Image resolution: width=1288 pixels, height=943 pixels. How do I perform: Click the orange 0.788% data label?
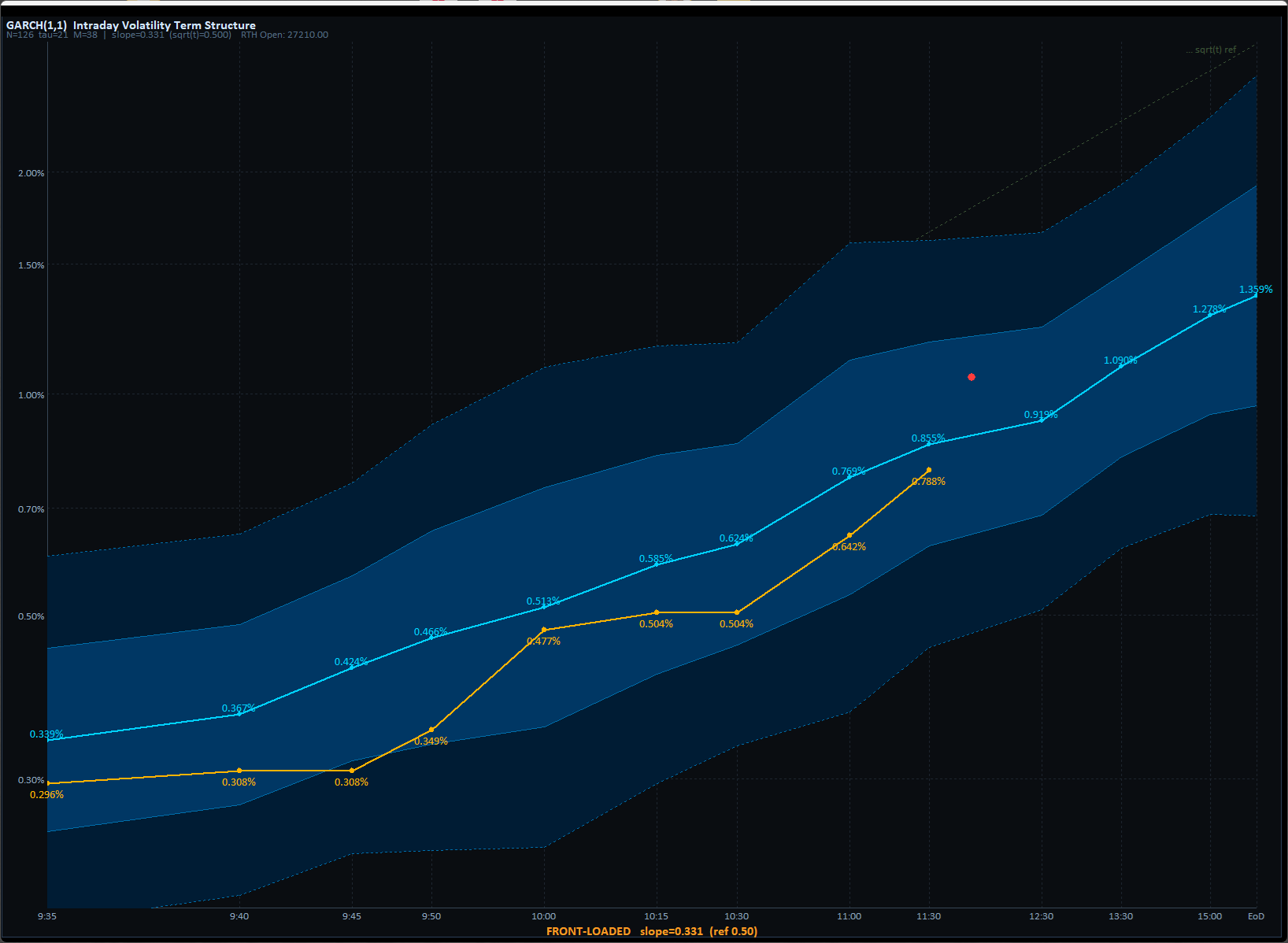pos(928,482)
